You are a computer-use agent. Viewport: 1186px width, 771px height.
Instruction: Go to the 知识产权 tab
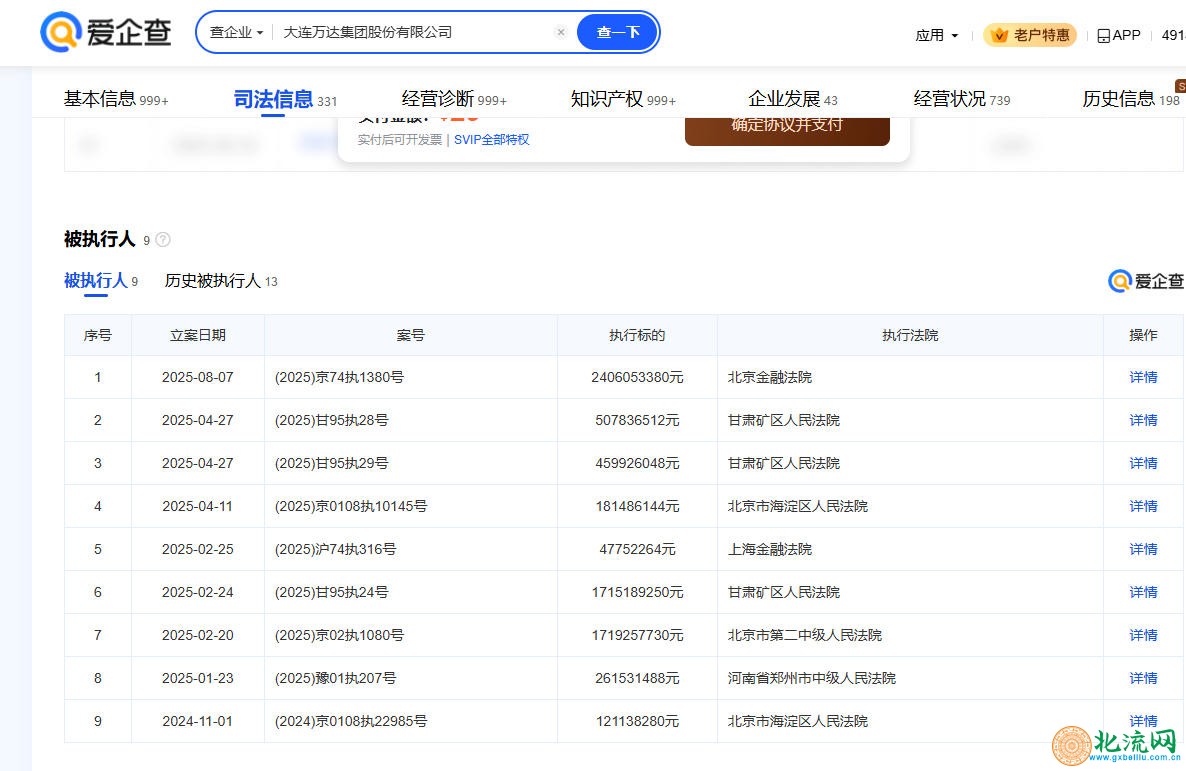623,99
